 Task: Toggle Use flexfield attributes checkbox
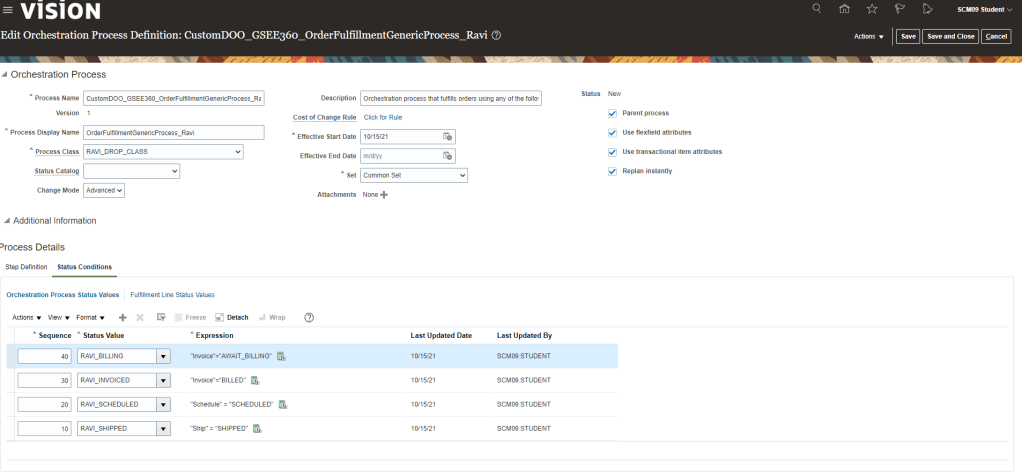[x=613, y=132]
